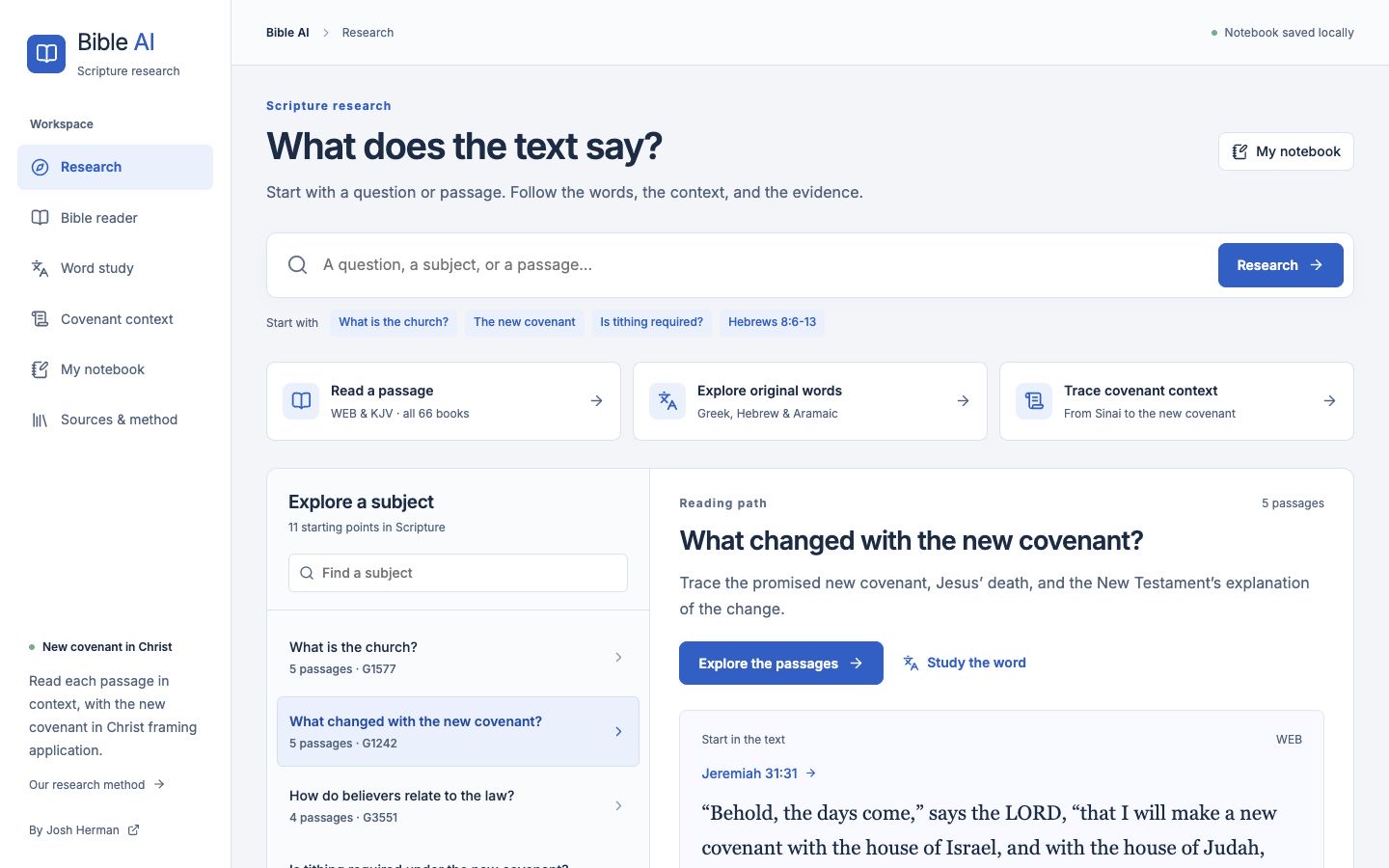Click the translate icon beside Study the word
1389x868 pixels.
pos(911,663)
